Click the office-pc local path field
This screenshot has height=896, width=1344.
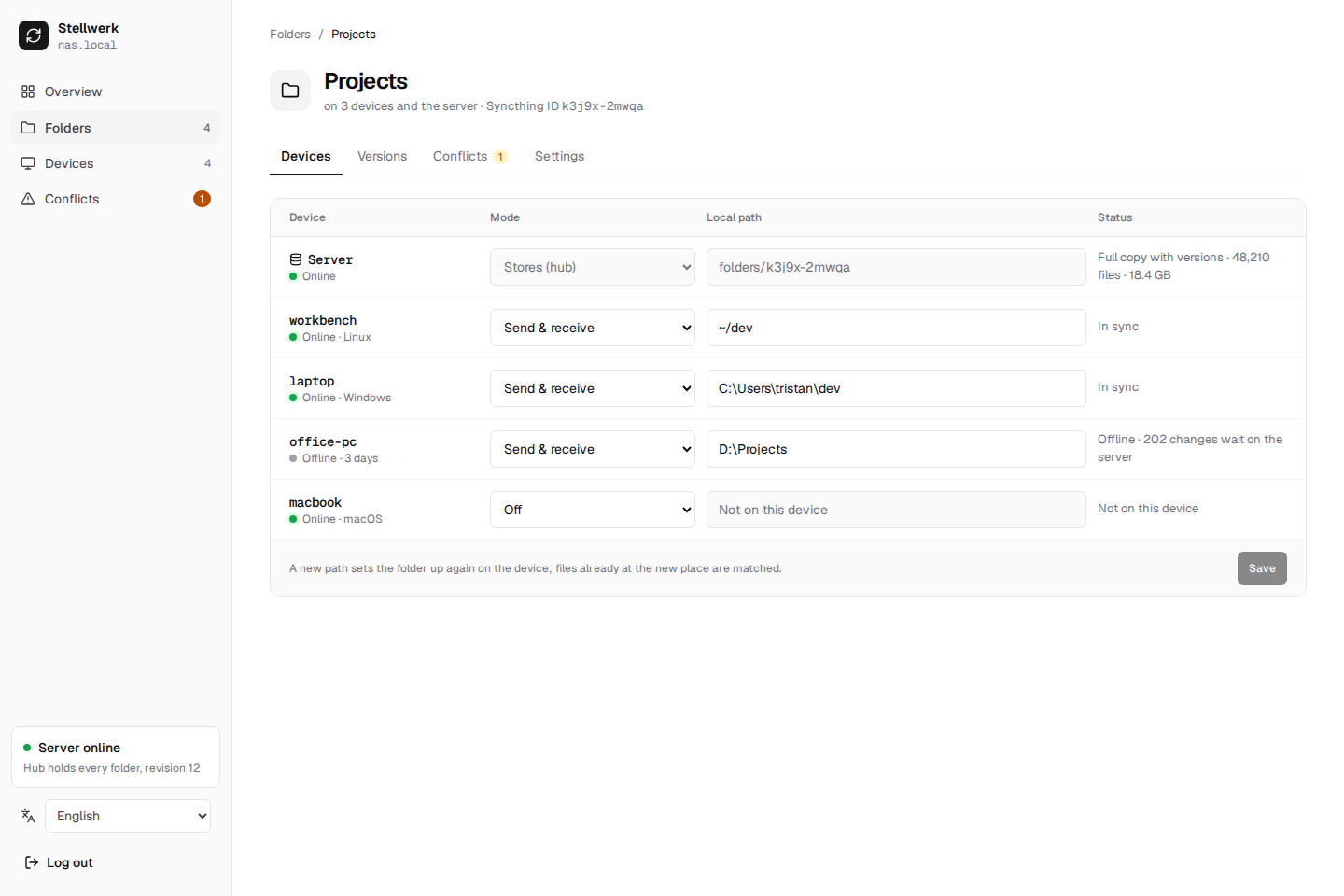click(896, 449)
